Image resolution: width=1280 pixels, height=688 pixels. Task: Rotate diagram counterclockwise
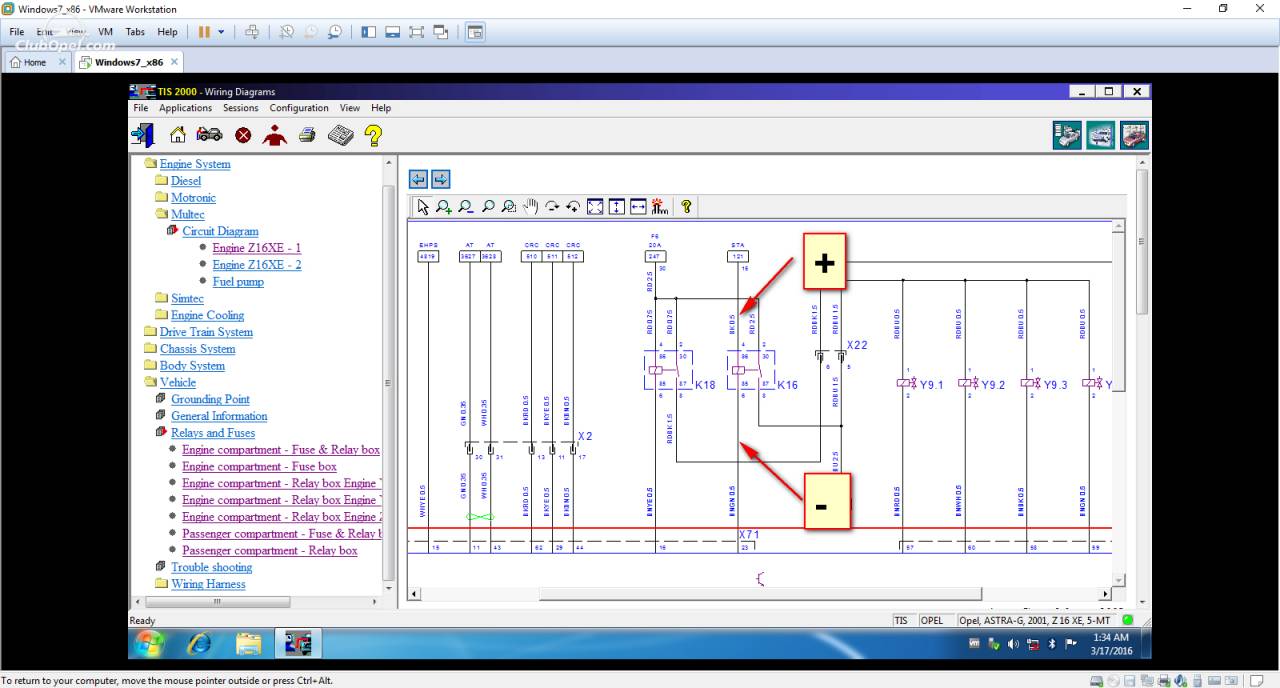coord(573,207)
